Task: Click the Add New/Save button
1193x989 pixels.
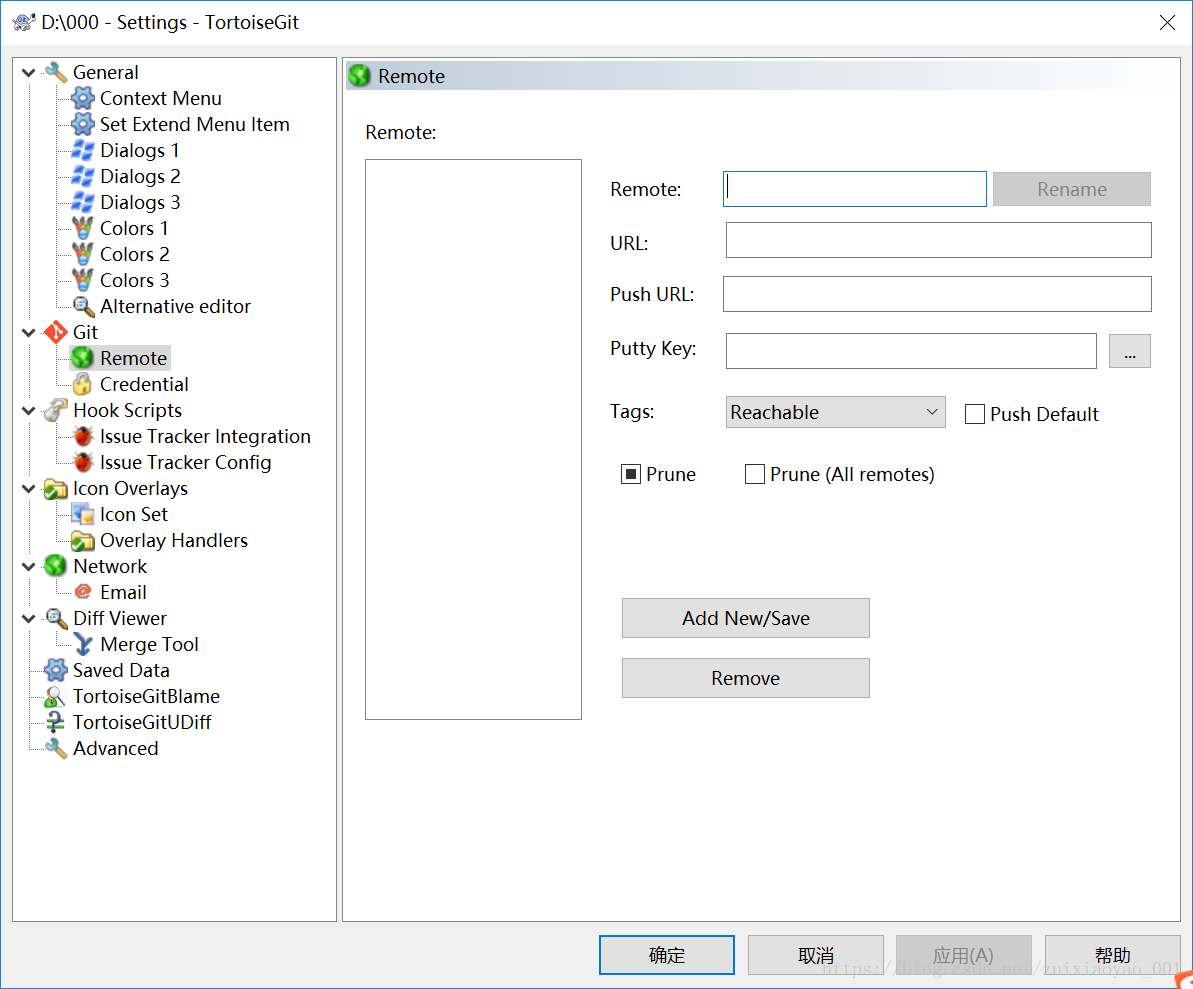Action: click(746, 618)
